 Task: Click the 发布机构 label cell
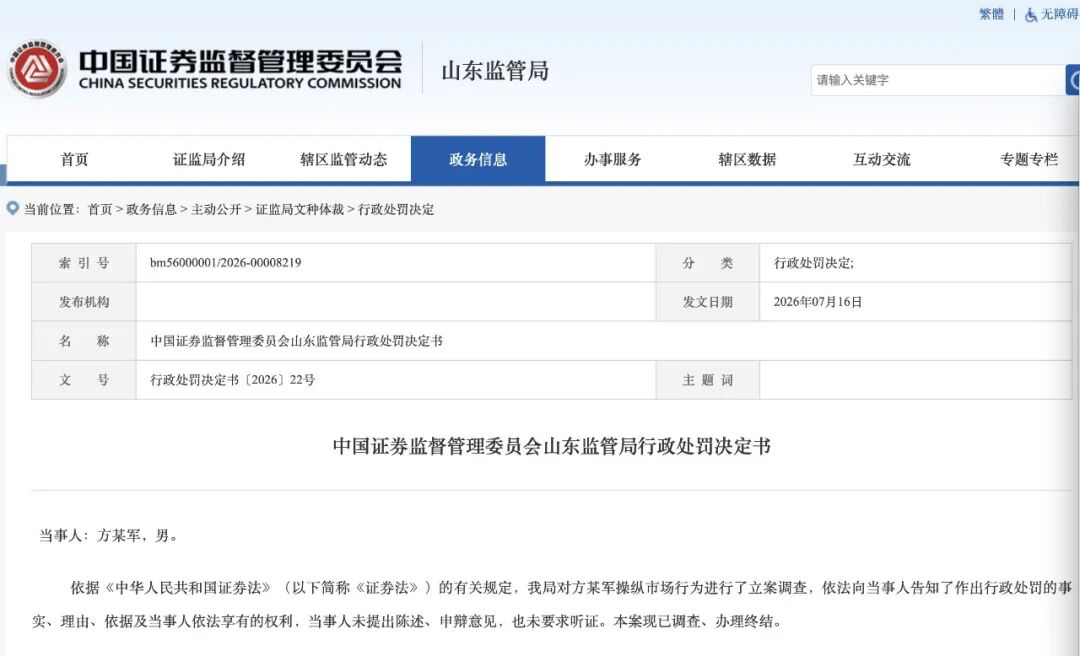coord(84,302)
